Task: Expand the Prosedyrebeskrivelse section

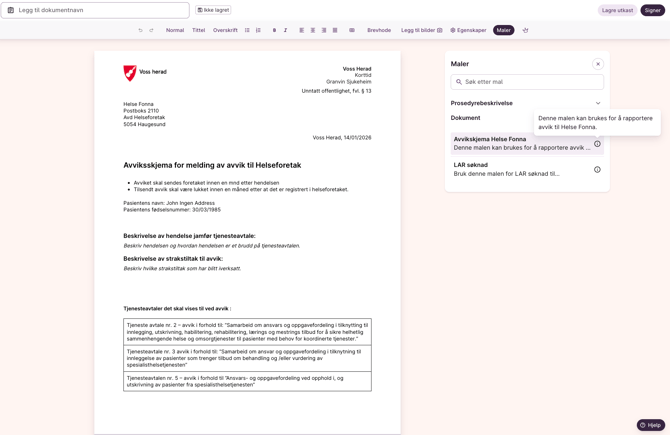Action: [x=598, y=103]
